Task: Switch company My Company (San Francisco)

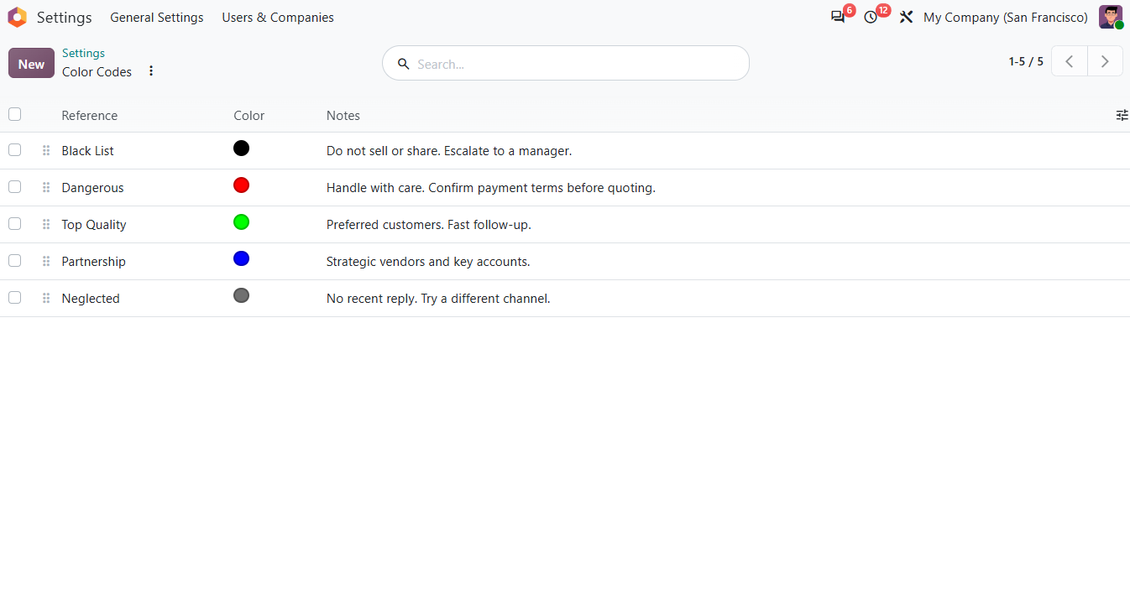Action: tap(1005, 17)
